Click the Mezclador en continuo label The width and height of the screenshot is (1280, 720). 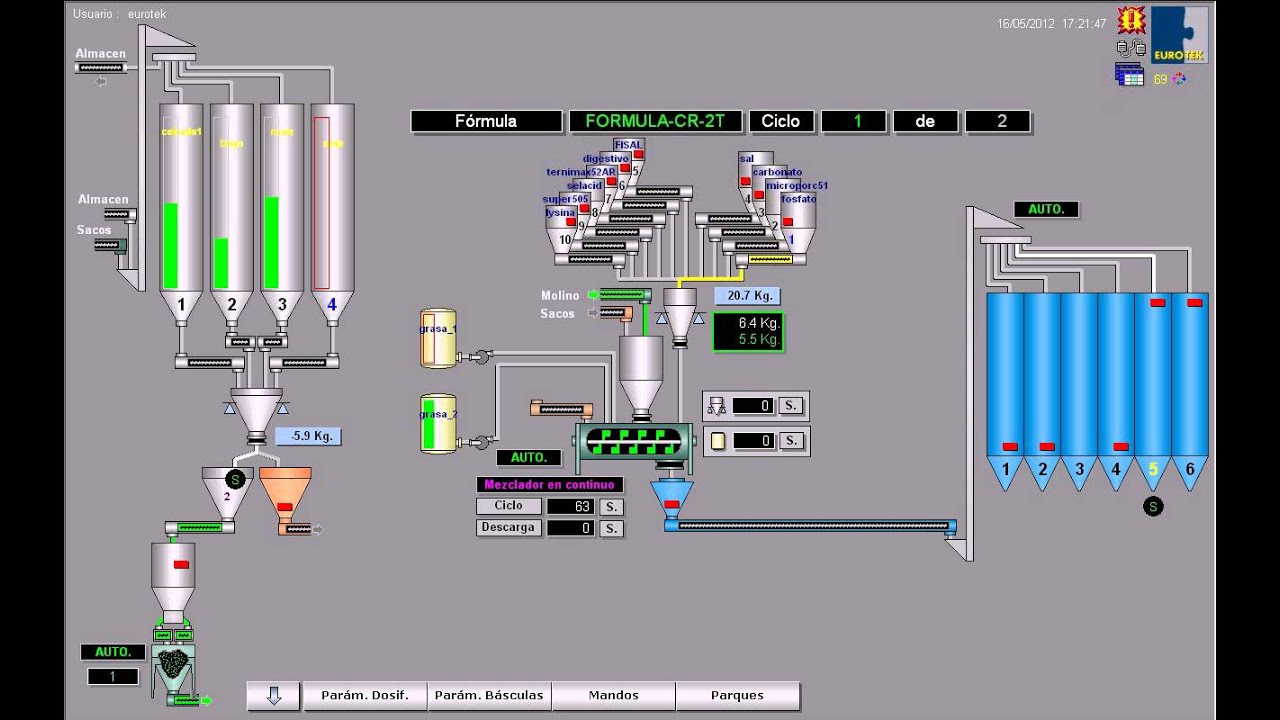[x=549, y=485]
